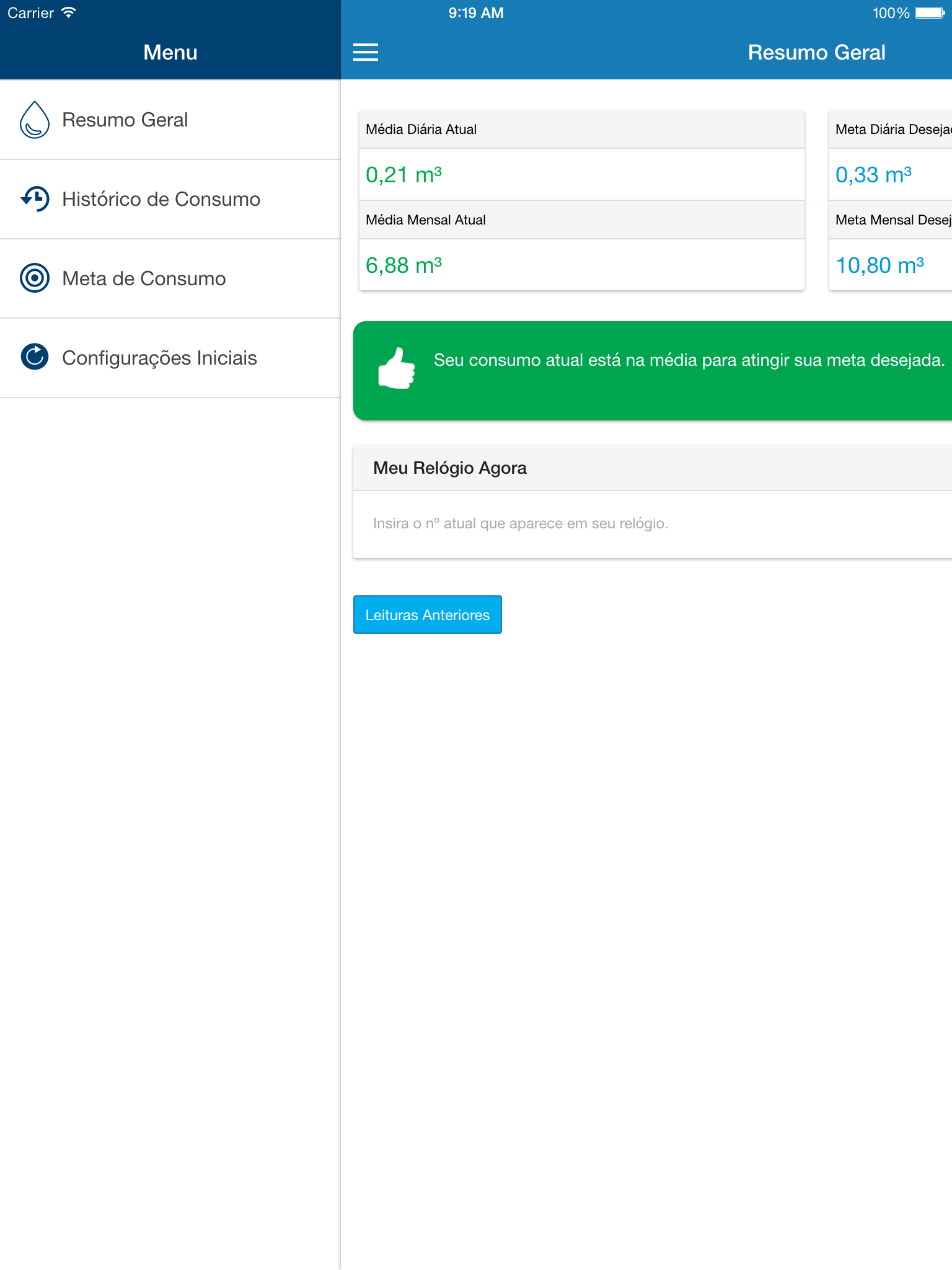Select the 10,80 m³ monthly goal value
Image resolution: width=952 pixels, height=1270 pixels.
click(879, 265)
